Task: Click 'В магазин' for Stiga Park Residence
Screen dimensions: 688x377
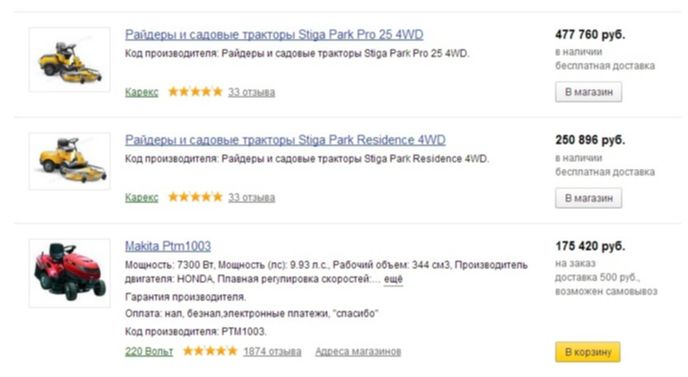Action: [588, 198]
